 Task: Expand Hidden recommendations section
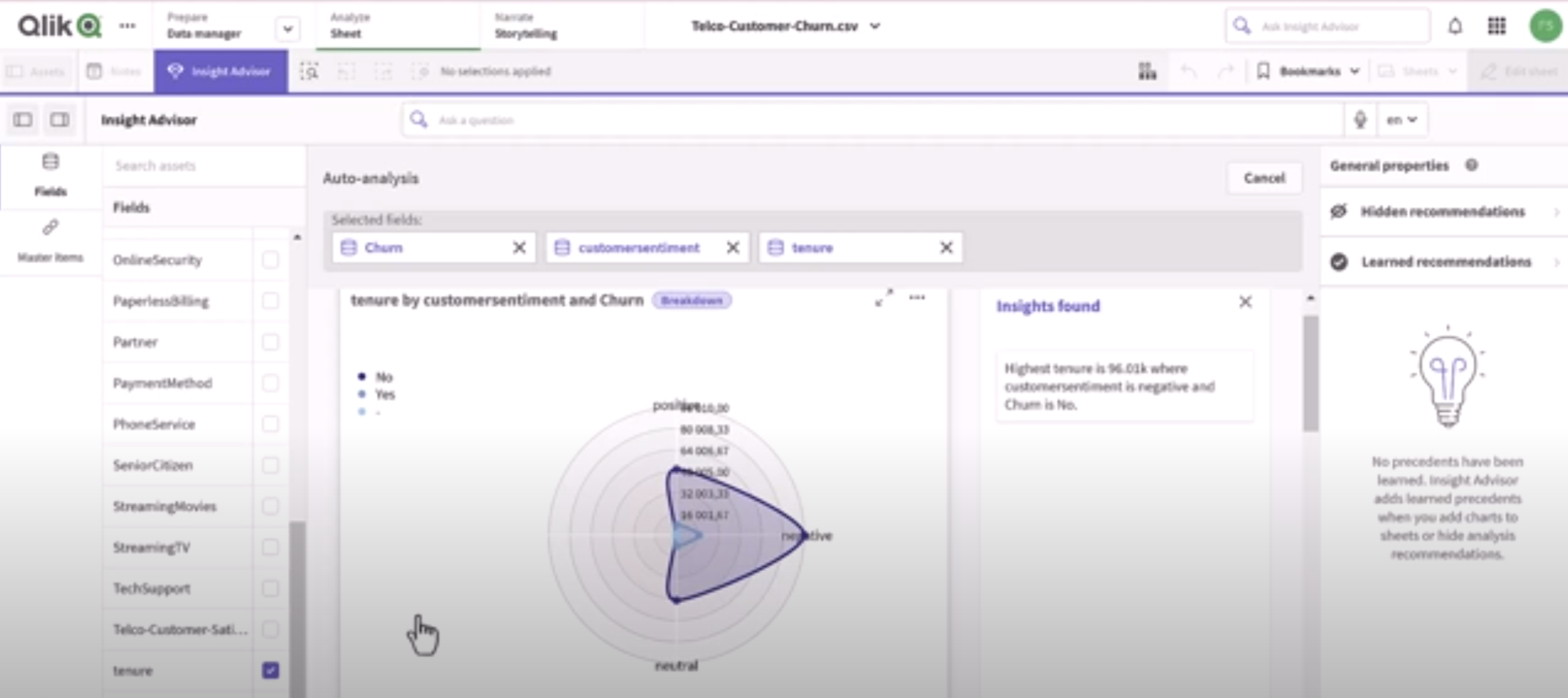tap(1443, 212)
